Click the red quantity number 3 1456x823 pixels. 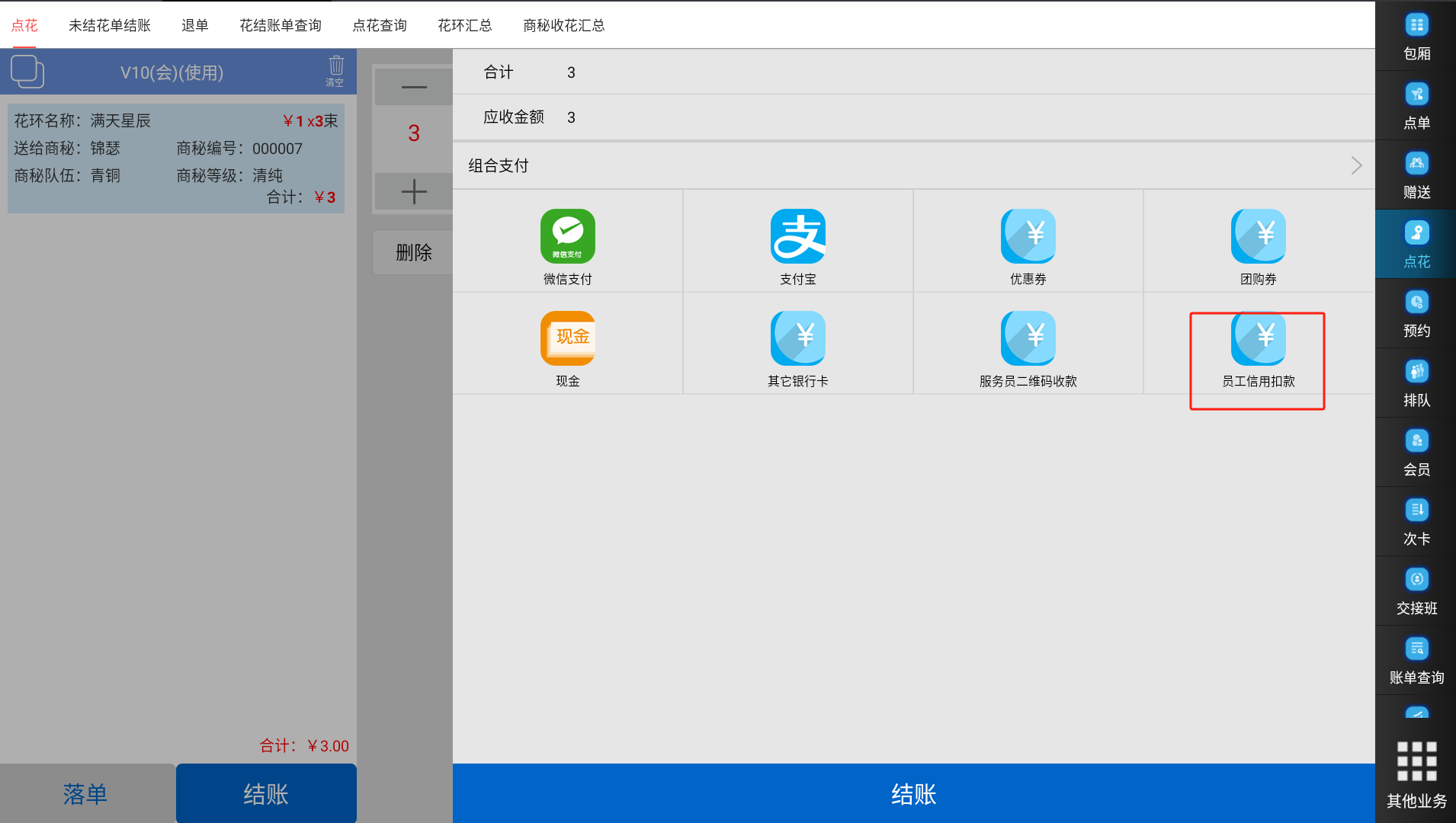[414, 133]
